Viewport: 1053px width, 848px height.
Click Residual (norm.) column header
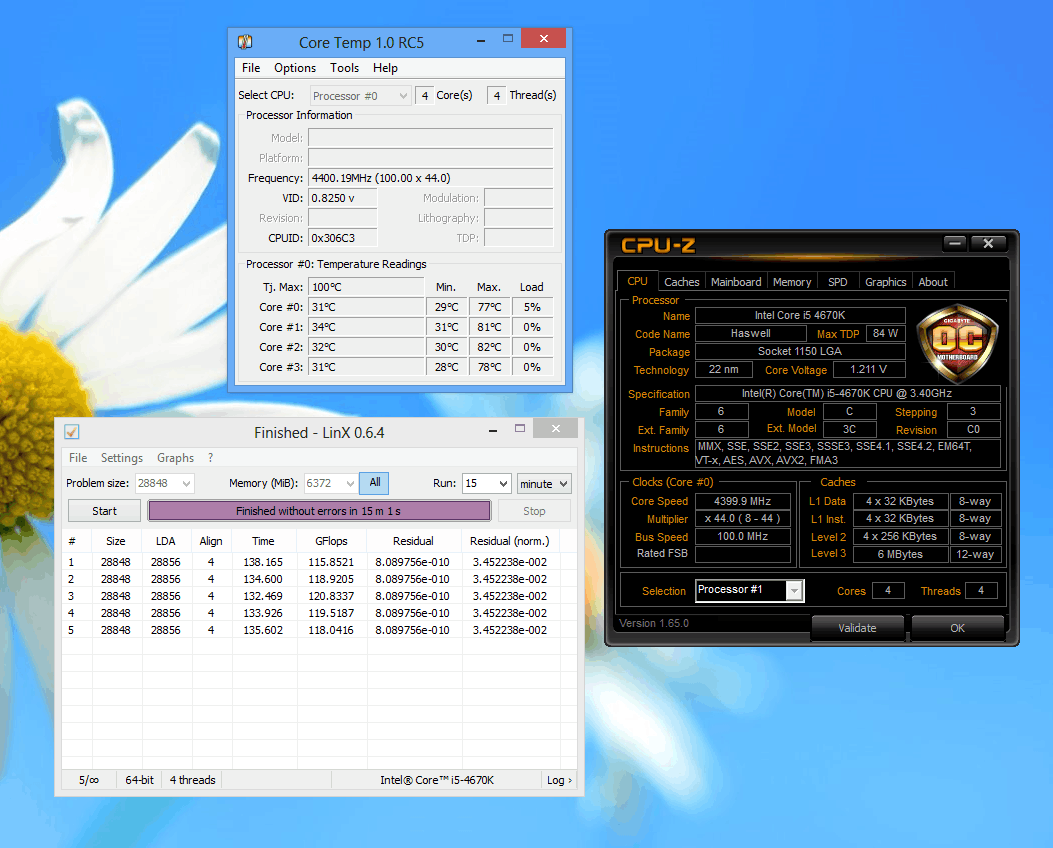pyautogui.click(x=510, y=541)
